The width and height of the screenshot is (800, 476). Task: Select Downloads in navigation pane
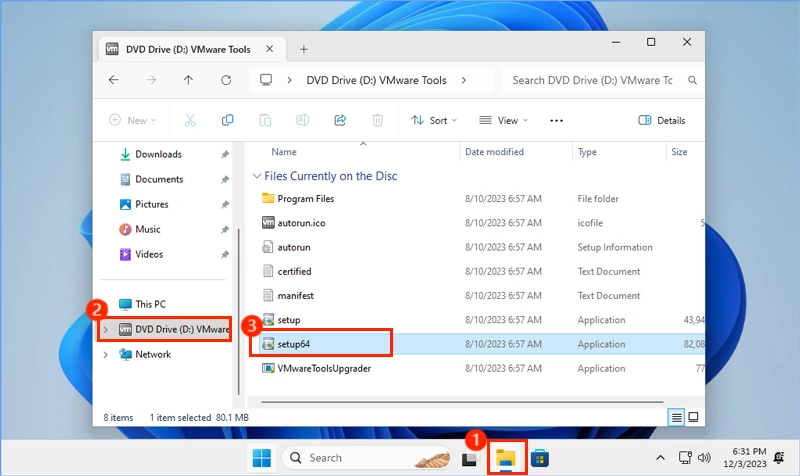158,155
